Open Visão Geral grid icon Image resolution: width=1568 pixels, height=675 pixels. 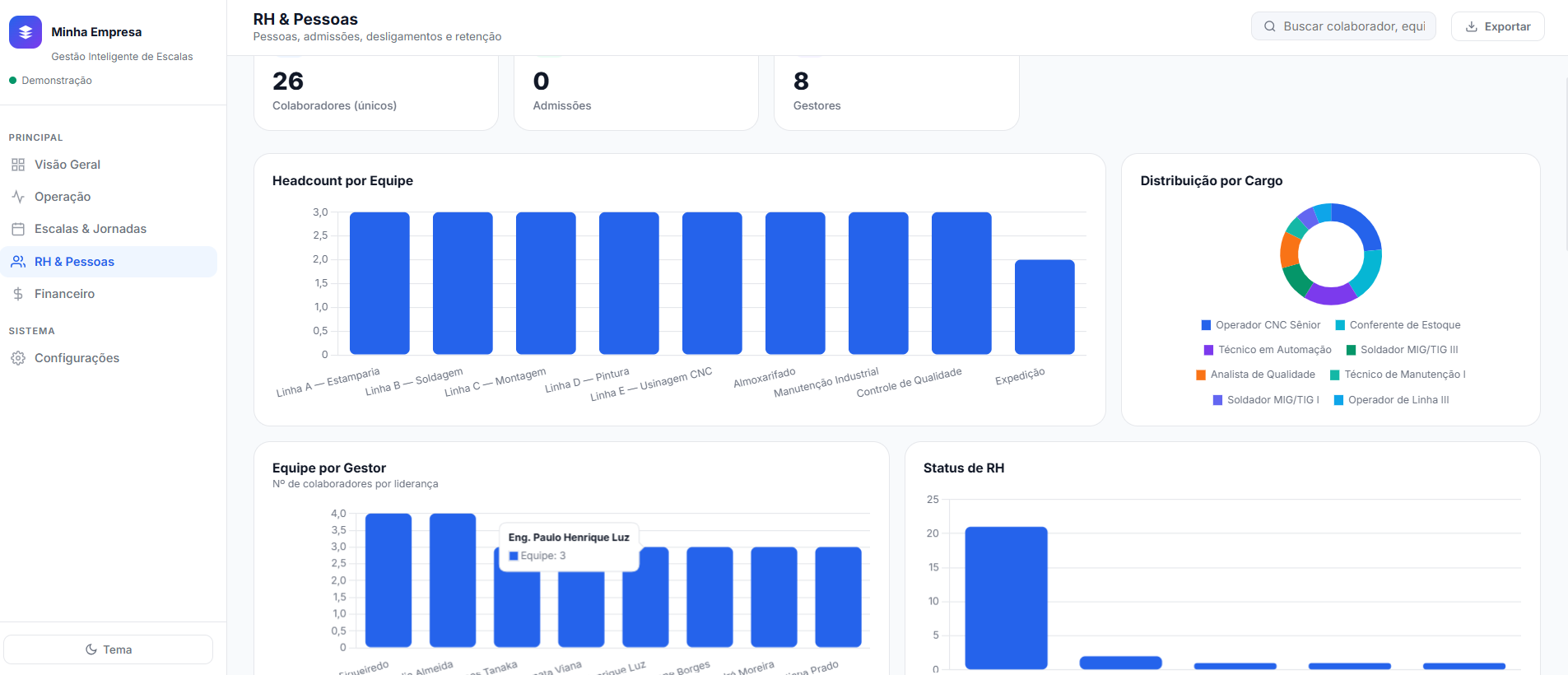(x=18, y=165)
